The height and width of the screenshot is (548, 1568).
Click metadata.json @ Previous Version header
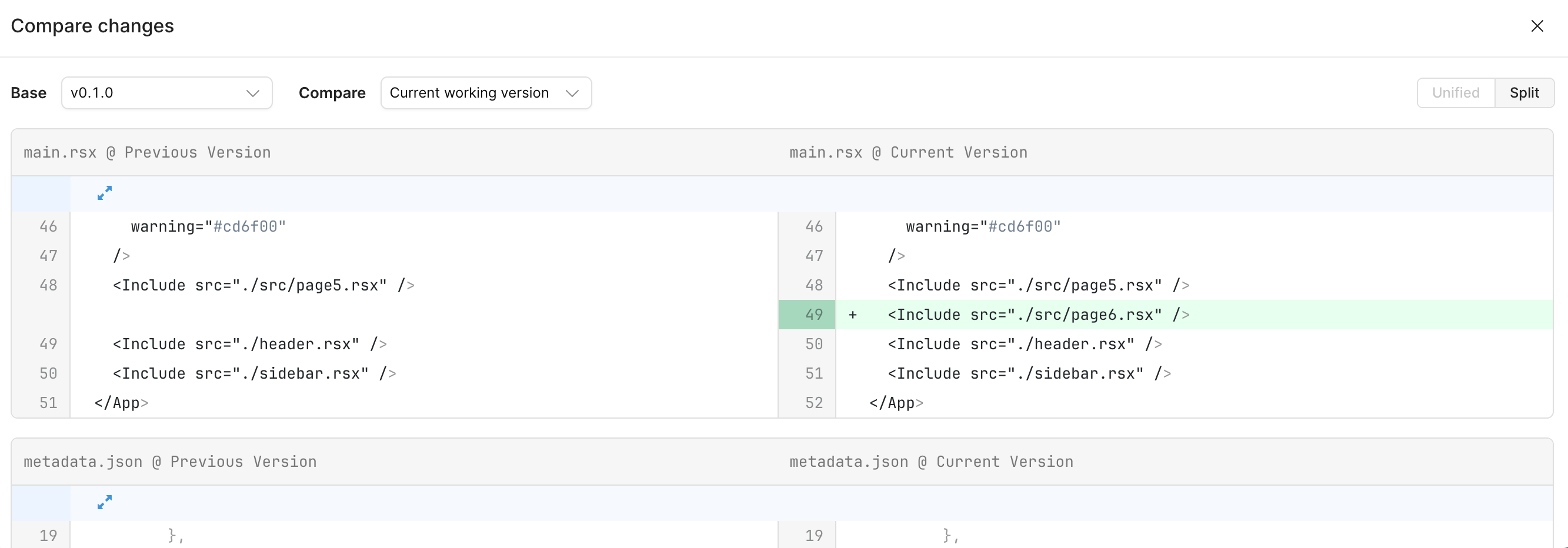coord(170,462)
